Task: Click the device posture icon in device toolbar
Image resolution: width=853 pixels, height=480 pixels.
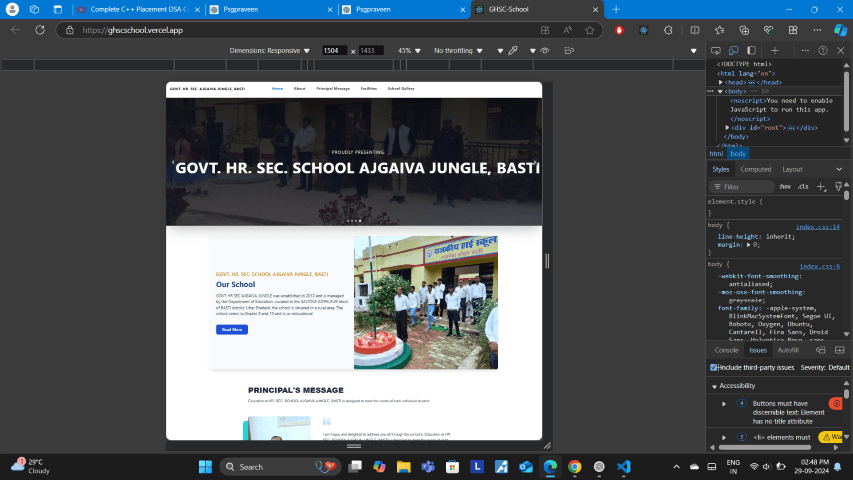Action: (x=569, y=51)
